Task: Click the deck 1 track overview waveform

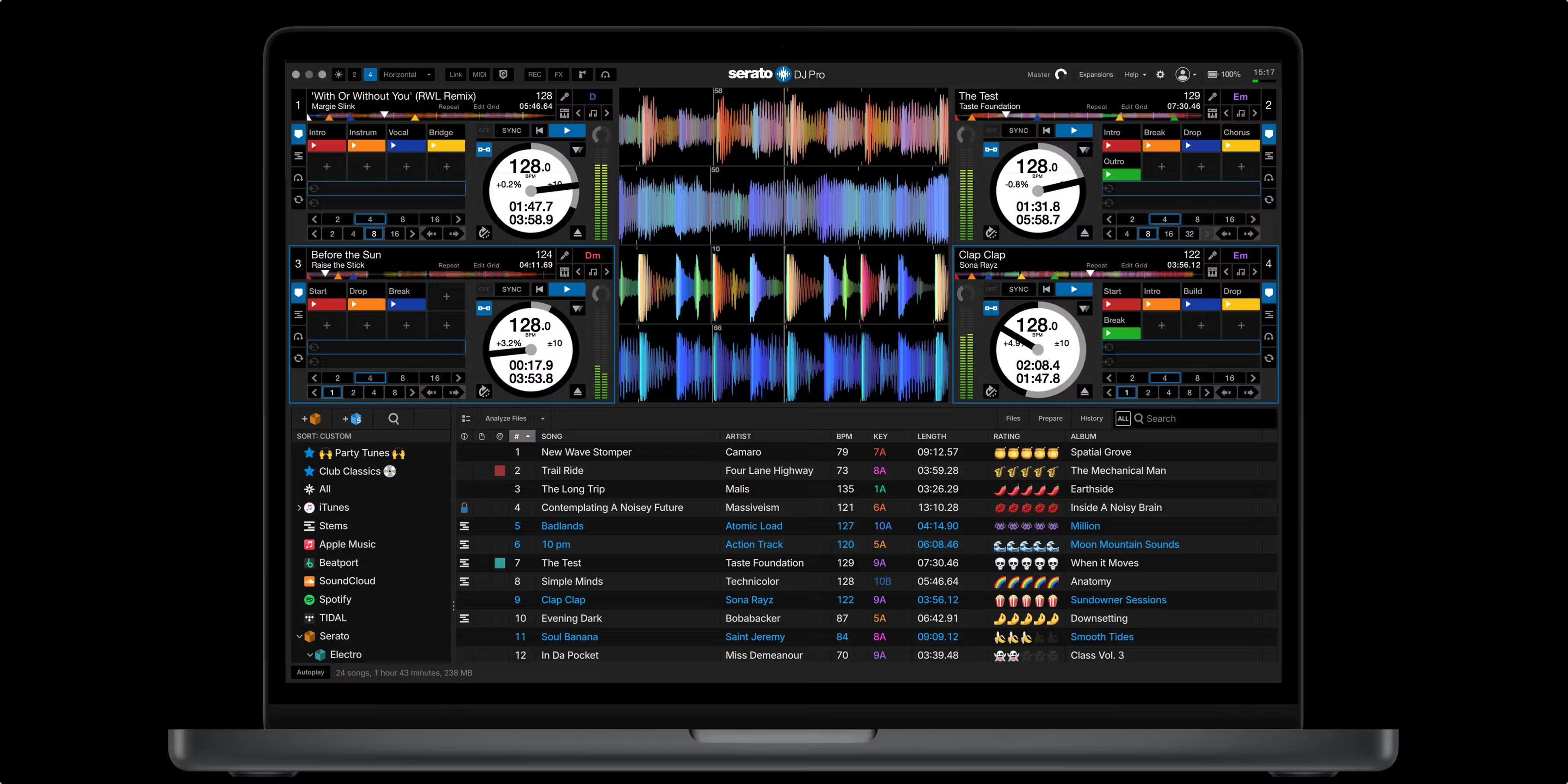Action: coord(431,116)
